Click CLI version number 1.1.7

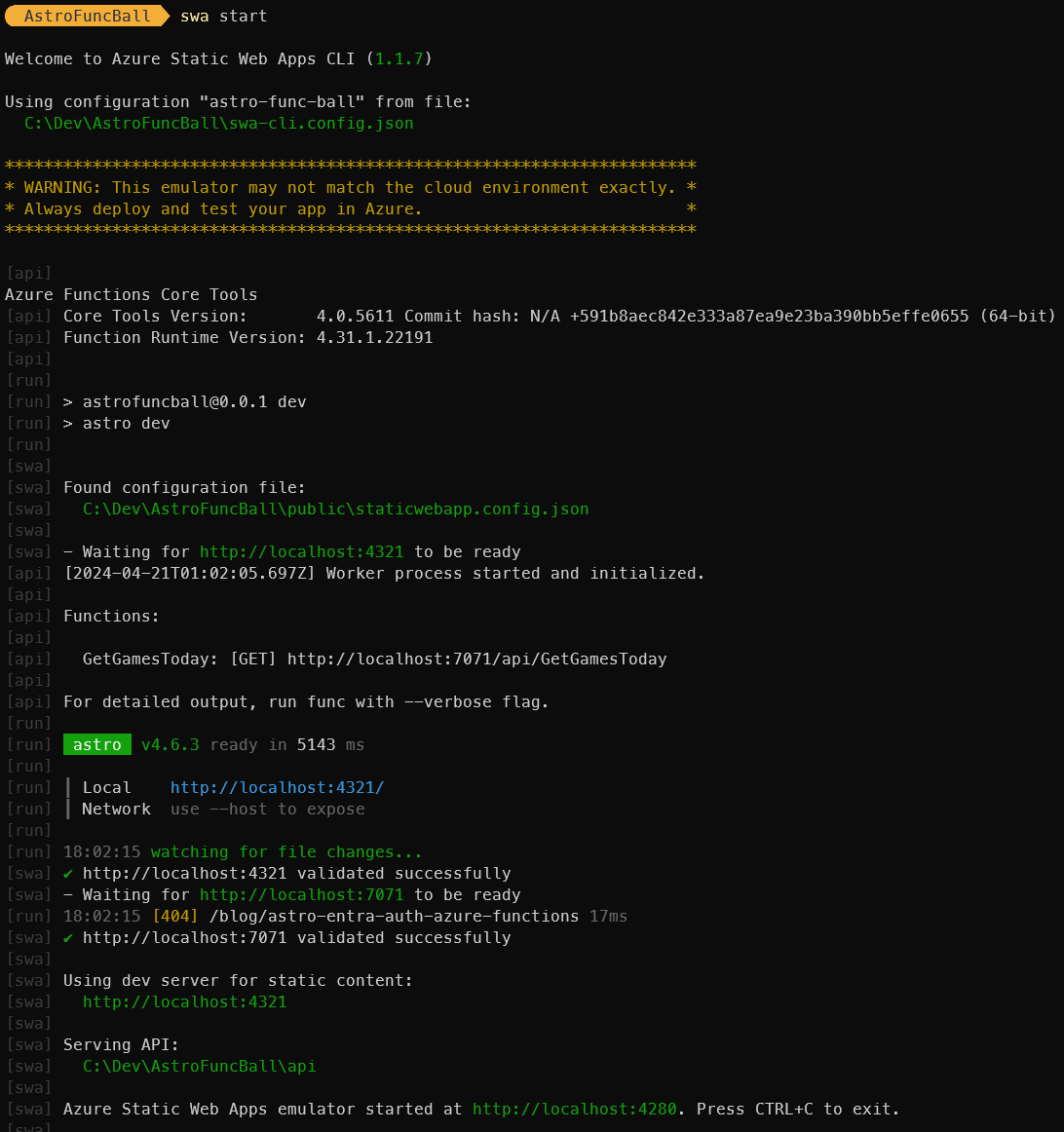[x=399, y=58]
